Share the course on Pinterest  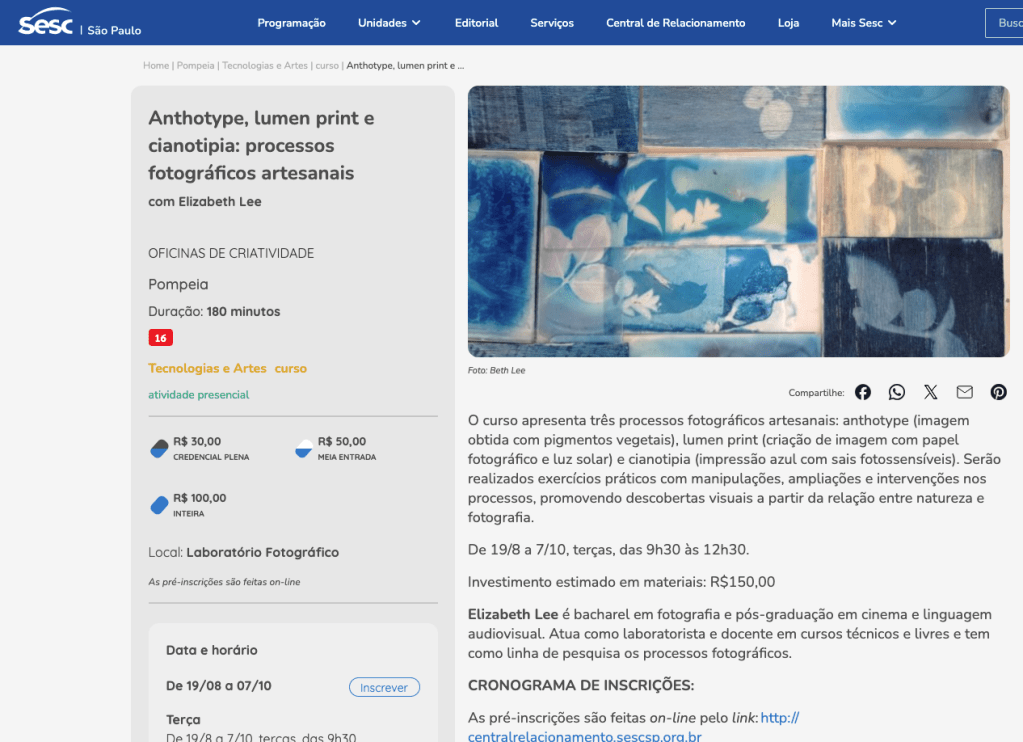tap(998, 392)
